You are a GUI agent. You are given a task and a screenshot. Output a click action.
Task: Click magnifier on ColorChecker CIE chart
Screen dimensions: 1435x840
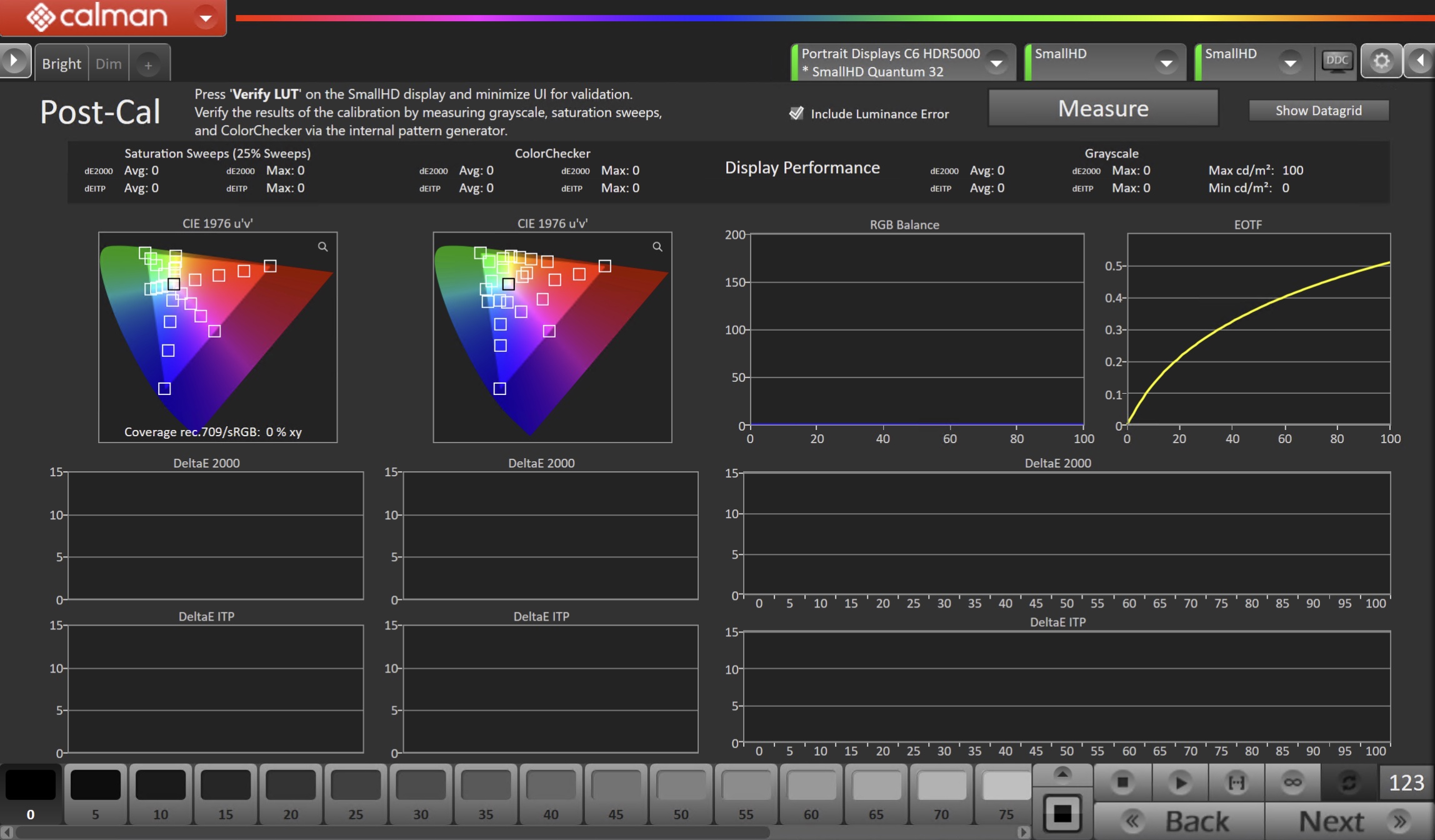click(x=657, y=247)
